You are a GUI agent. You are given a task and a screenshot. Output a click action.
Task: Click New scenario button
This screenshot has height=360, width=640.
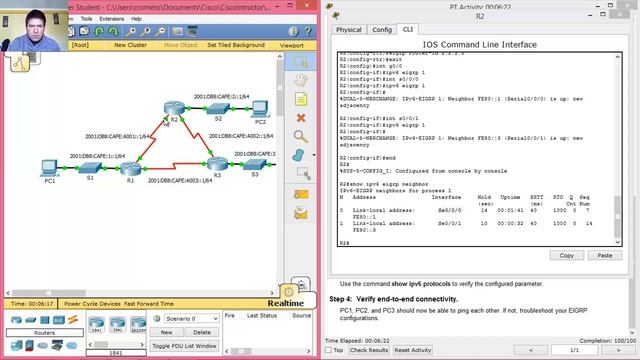click(x=166, y=332)
